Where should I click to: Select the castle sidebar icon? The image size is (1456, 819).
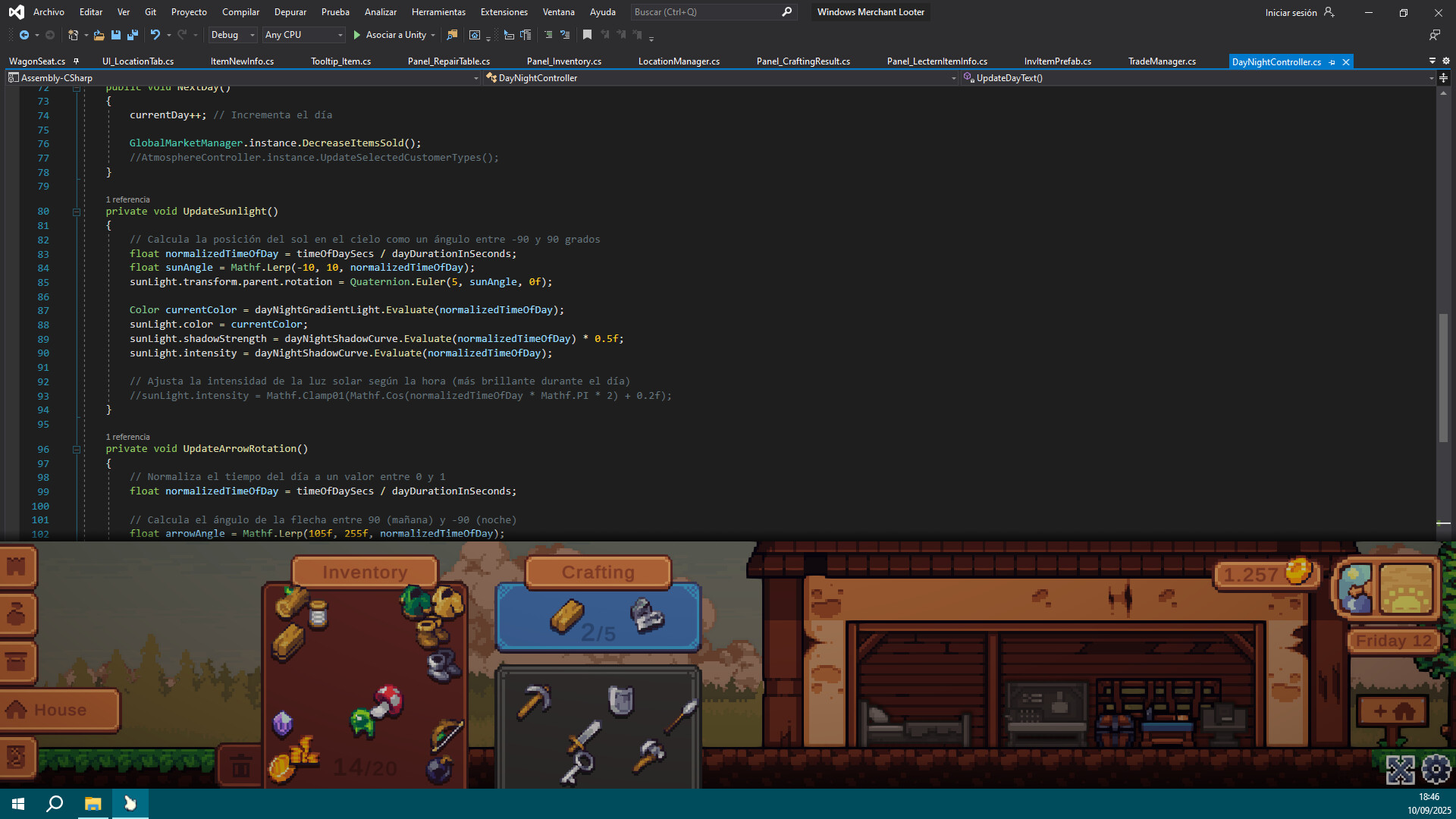tap(15, 567)
